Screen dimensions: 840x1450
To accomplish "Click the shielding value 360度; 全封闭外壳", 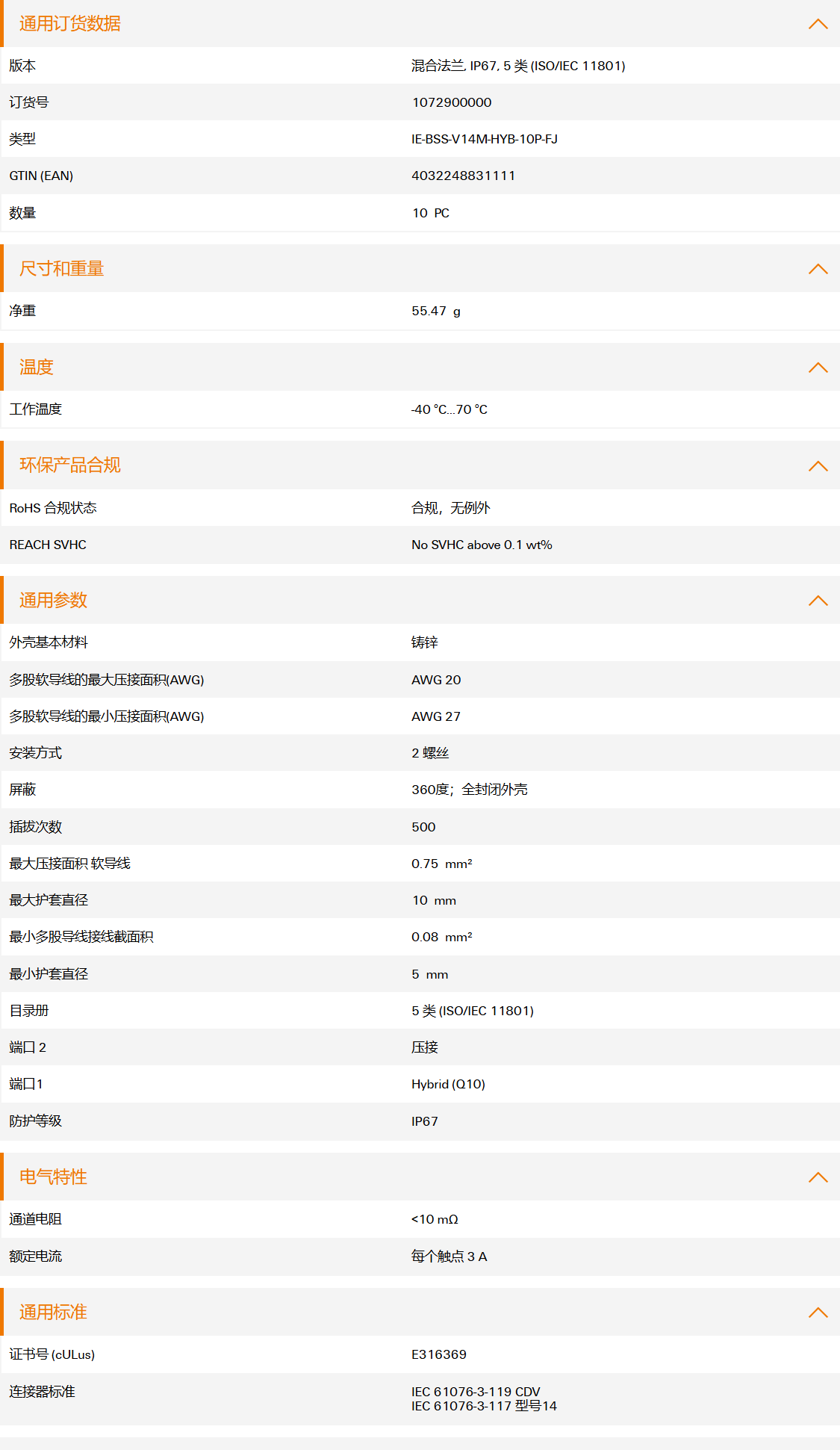I will click(x=470, y=790).
